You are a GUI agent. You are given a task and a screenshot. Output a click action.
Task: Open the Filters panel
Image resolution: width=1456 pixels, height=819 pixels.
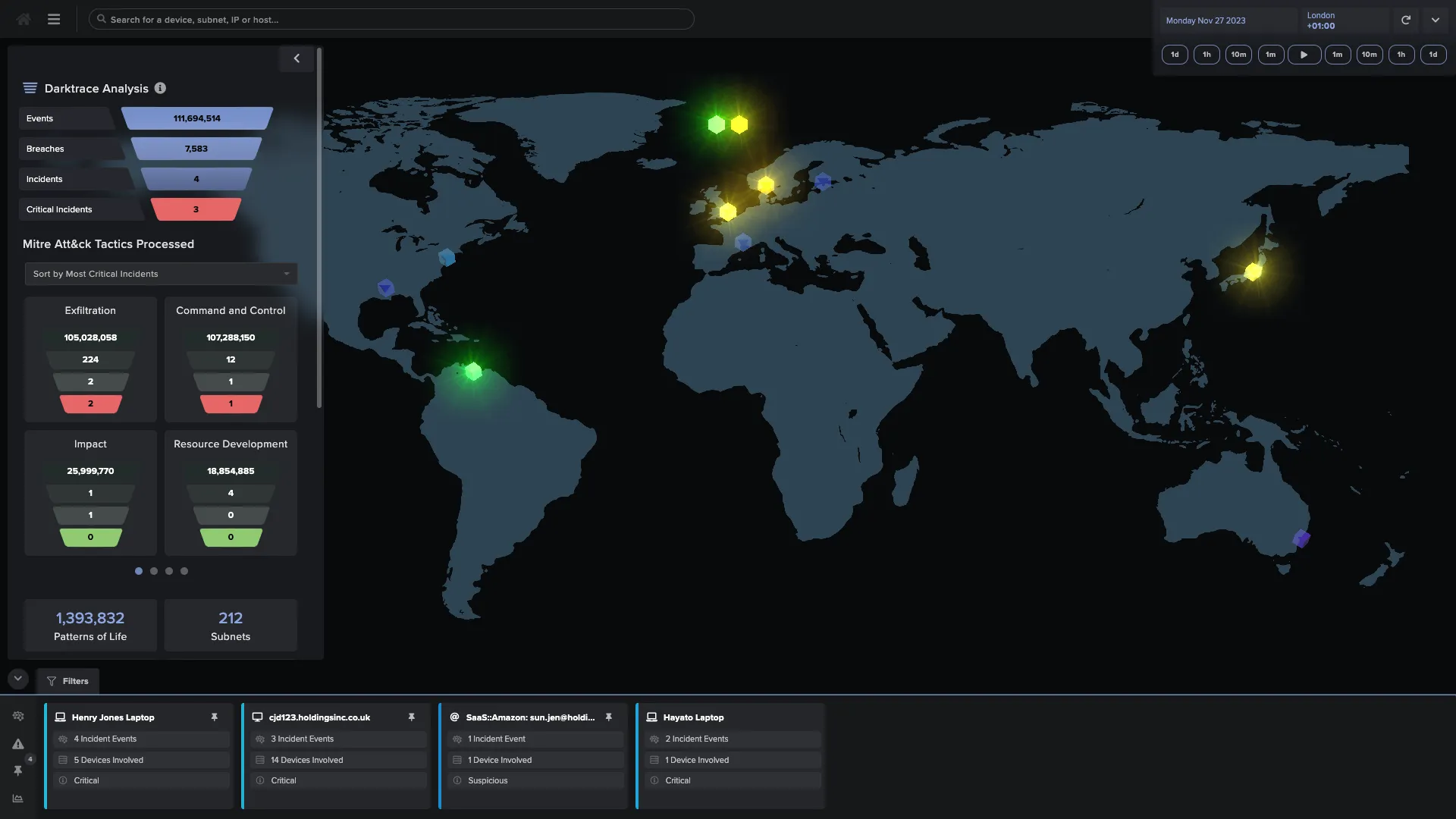tap(67, 681)
